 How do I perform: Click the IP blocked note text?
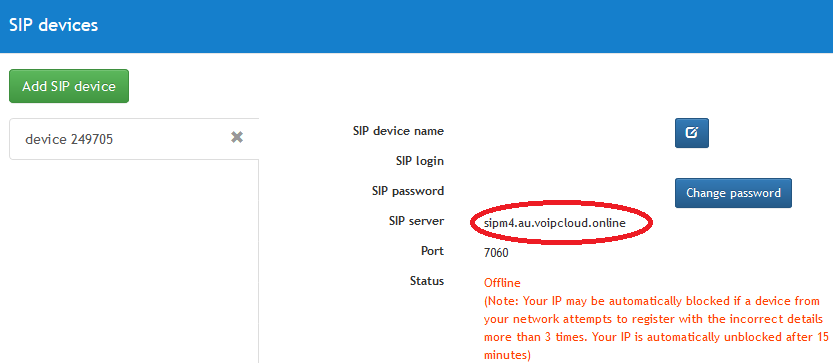656,328
